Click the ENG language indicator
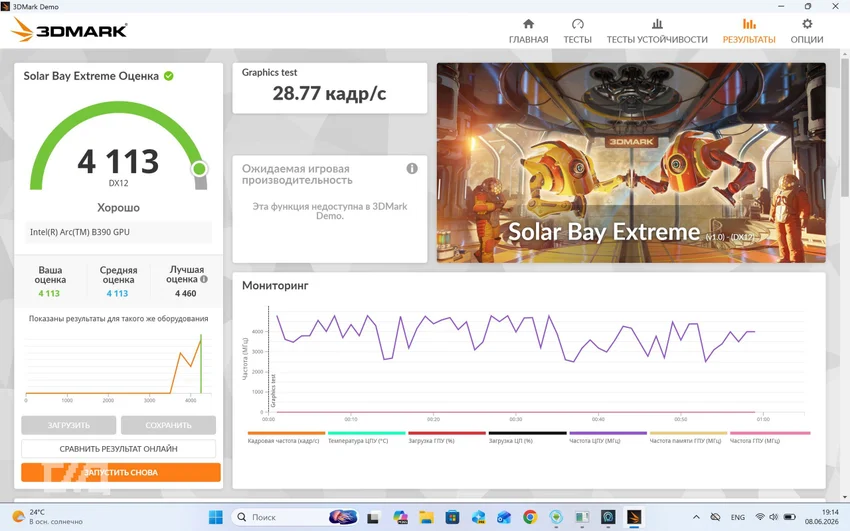The height and width of the screenshot is (531, 850). 737,517
